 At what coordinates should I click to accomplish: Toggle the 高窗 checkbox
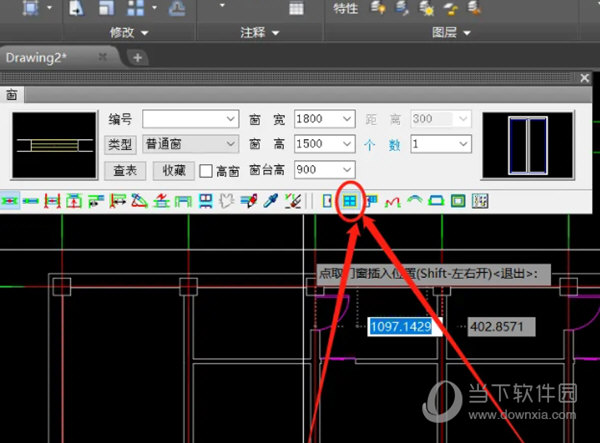pyautogui.click(x=206, y=171)
